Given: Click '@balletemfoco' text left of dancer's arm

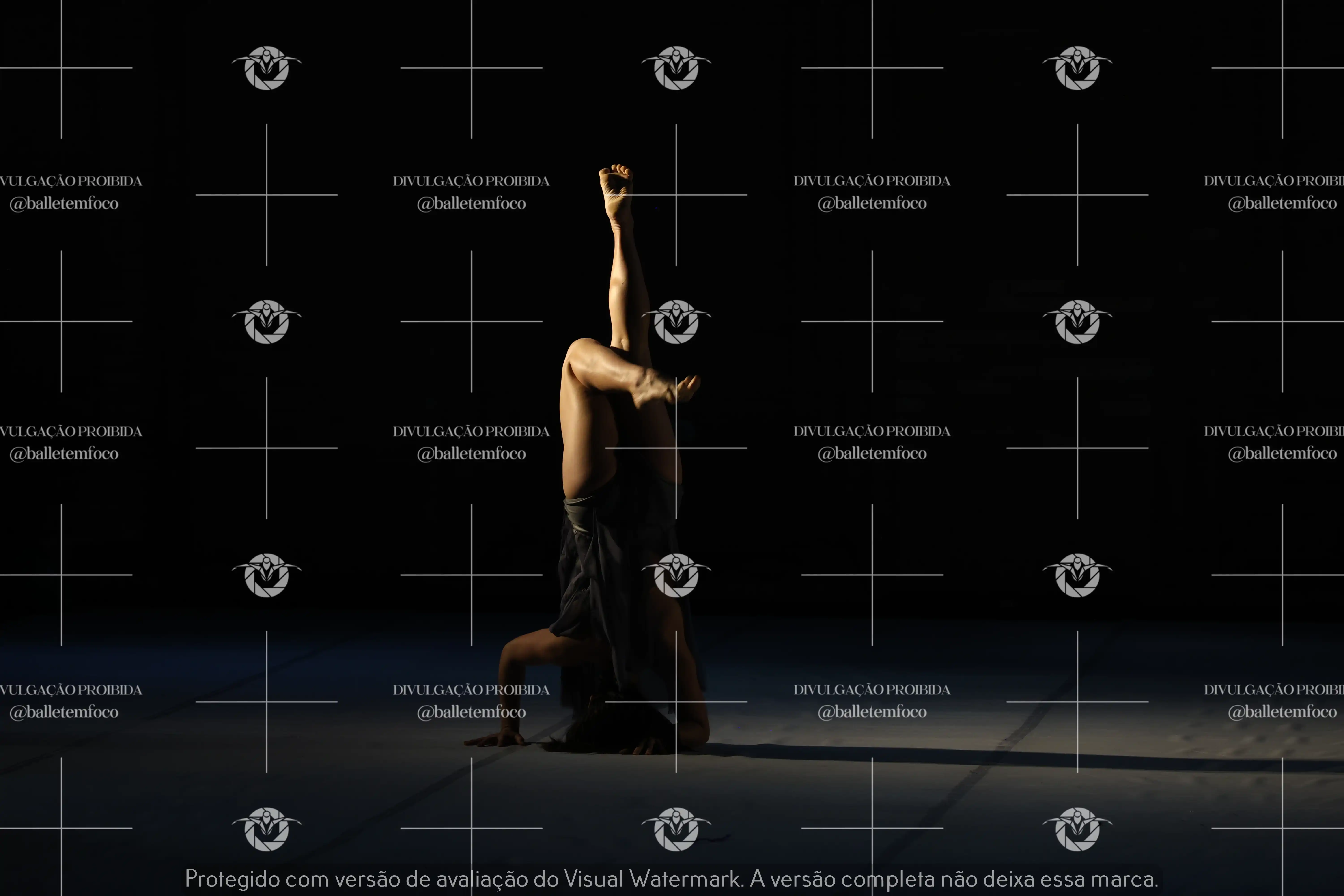Looking at the screenshot, I should click(472, 712).
